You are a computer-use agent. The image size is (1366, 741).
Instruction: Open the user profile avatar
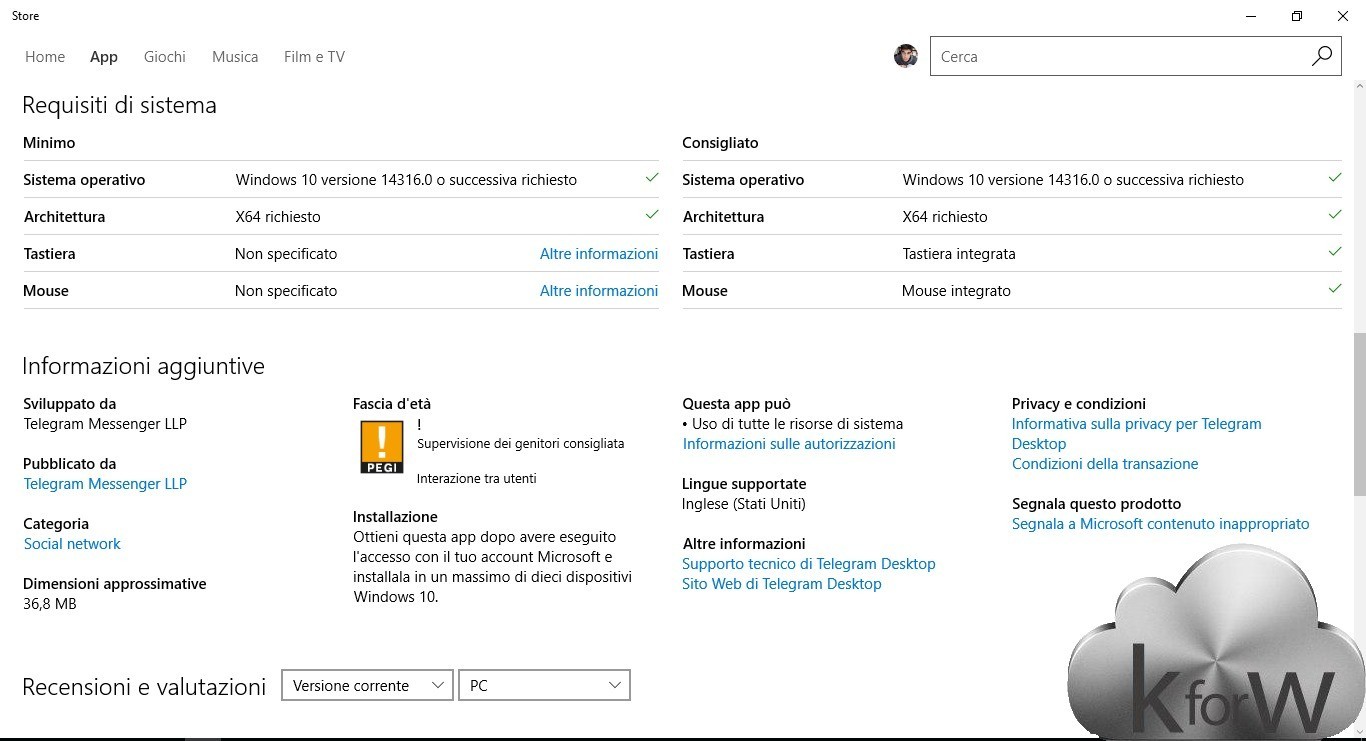[x=906, y=56]
